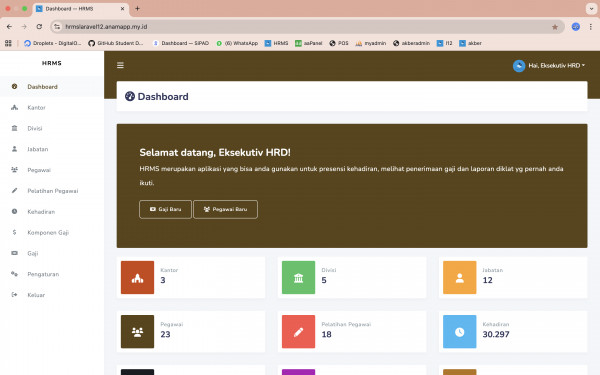This screenshot has width=600, height=375.
Task: Click the HRMS brand link in sidebar
Action: pyautogui.click(x=52, y=63)
